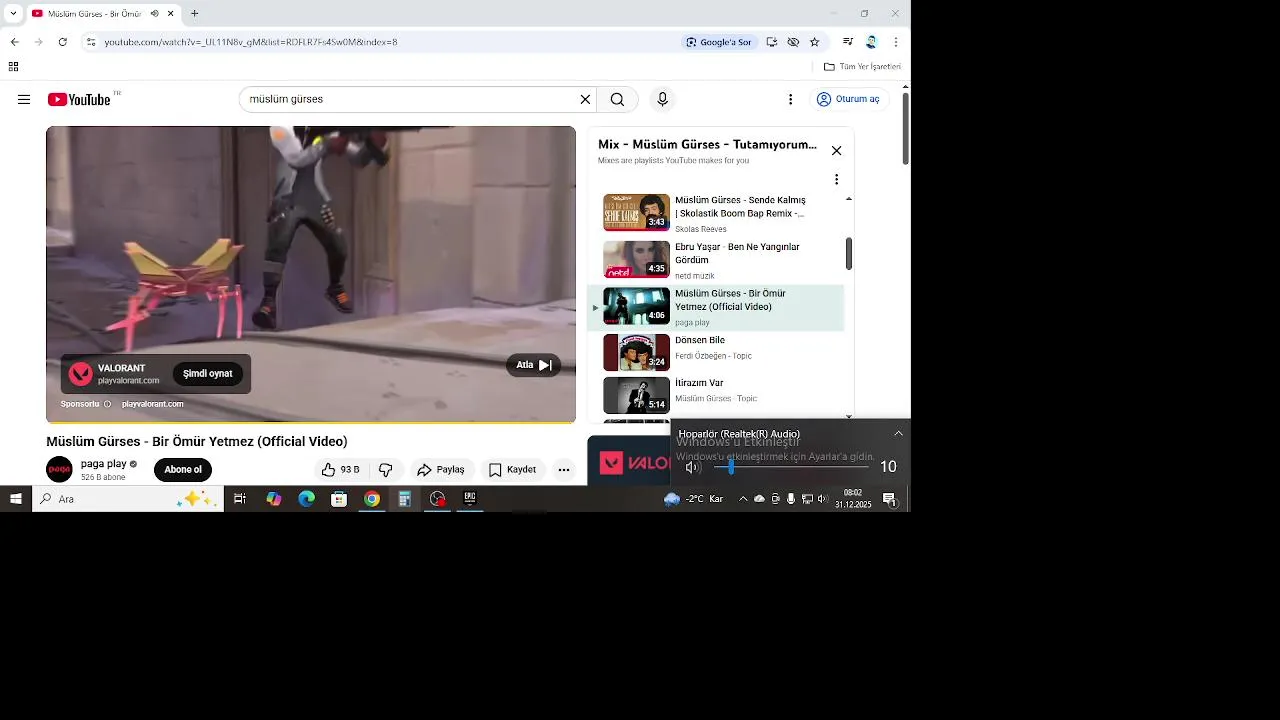Screen dimensions: 1280x720
Task: Open the apps grid in bookmarks bar
Action: coord(13,67)
